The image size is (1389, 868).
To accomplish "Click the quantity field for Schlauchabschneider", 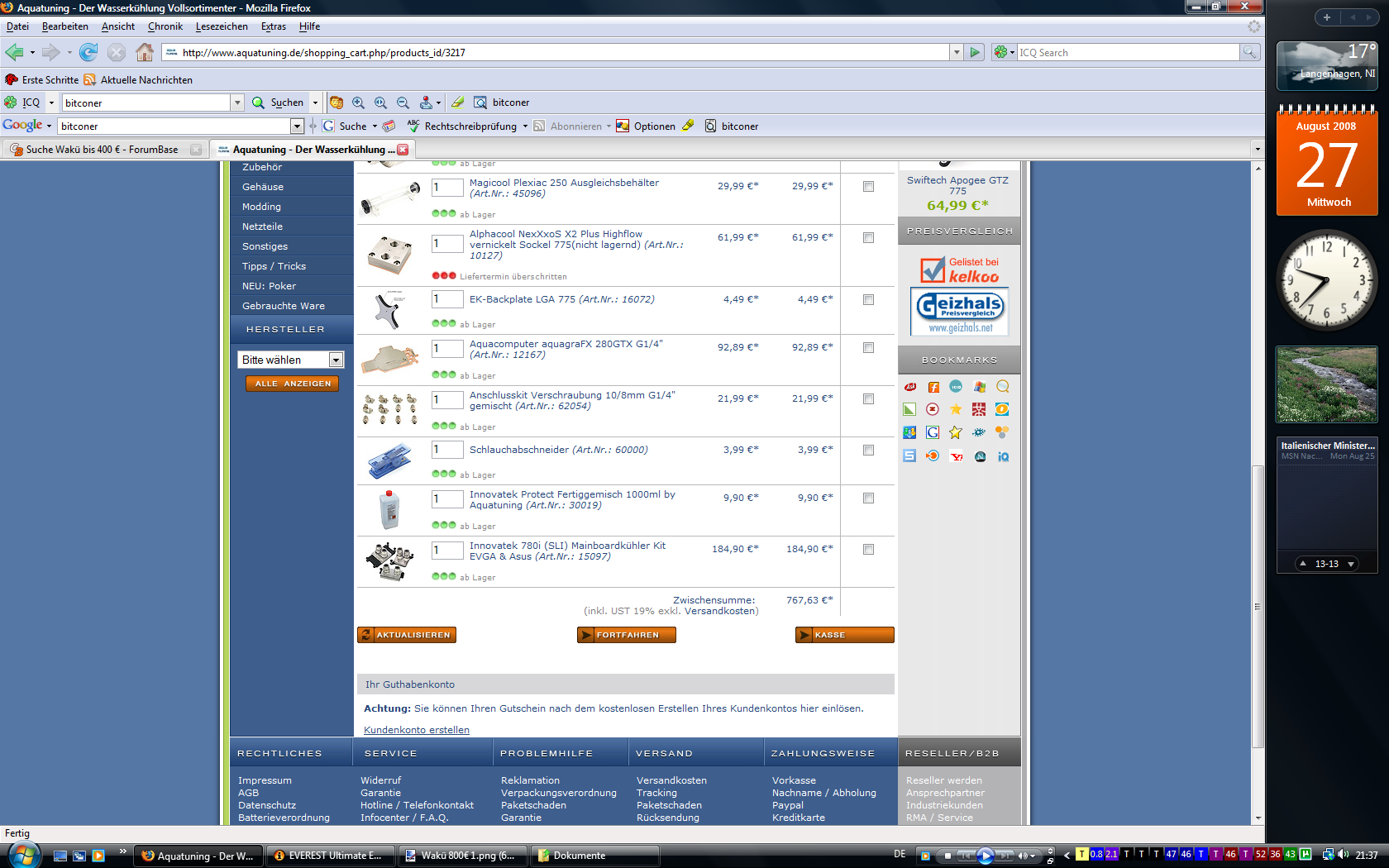I will (x=447, y=450).
